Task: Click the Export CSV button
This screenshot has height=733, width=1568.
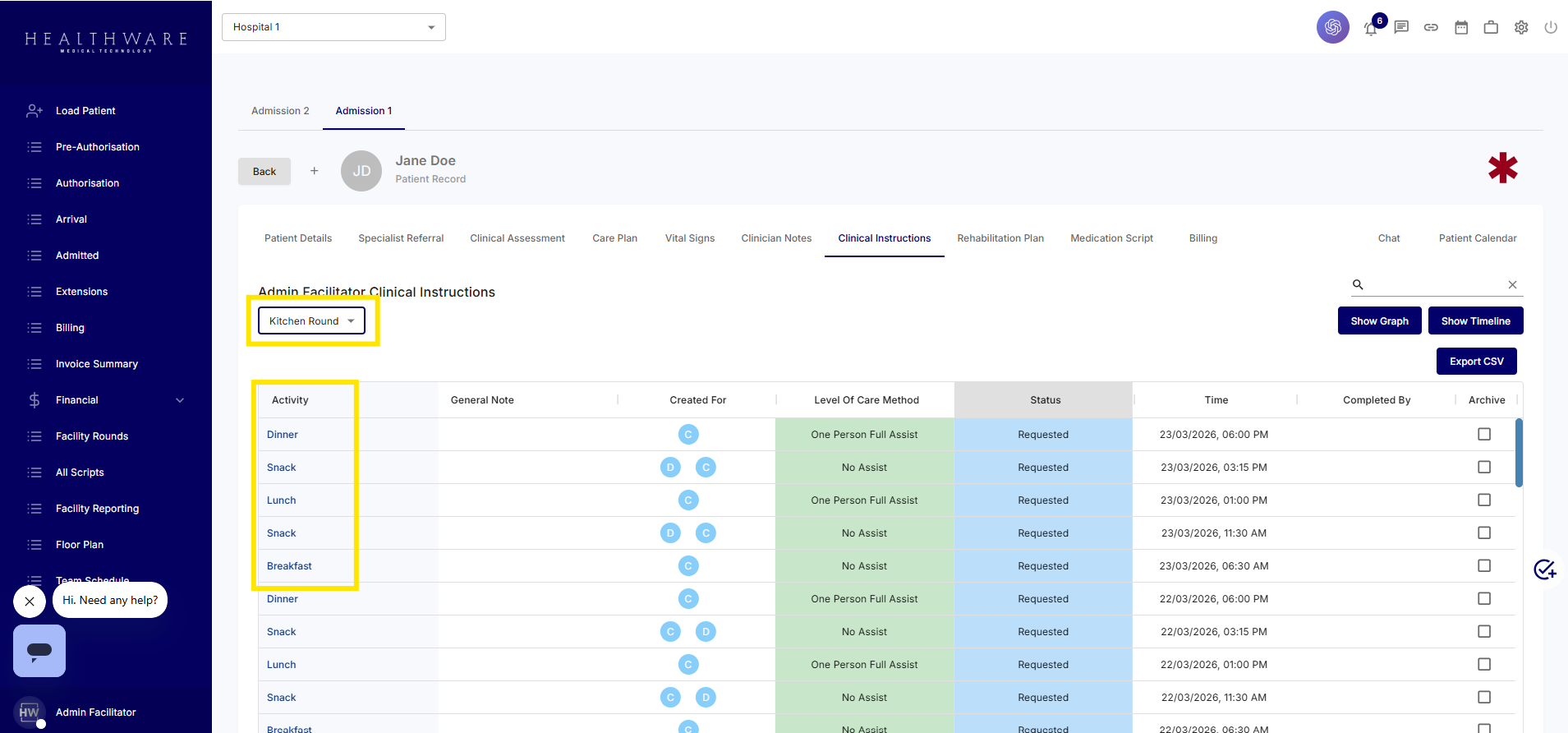Action: (x=1476, y=362)
